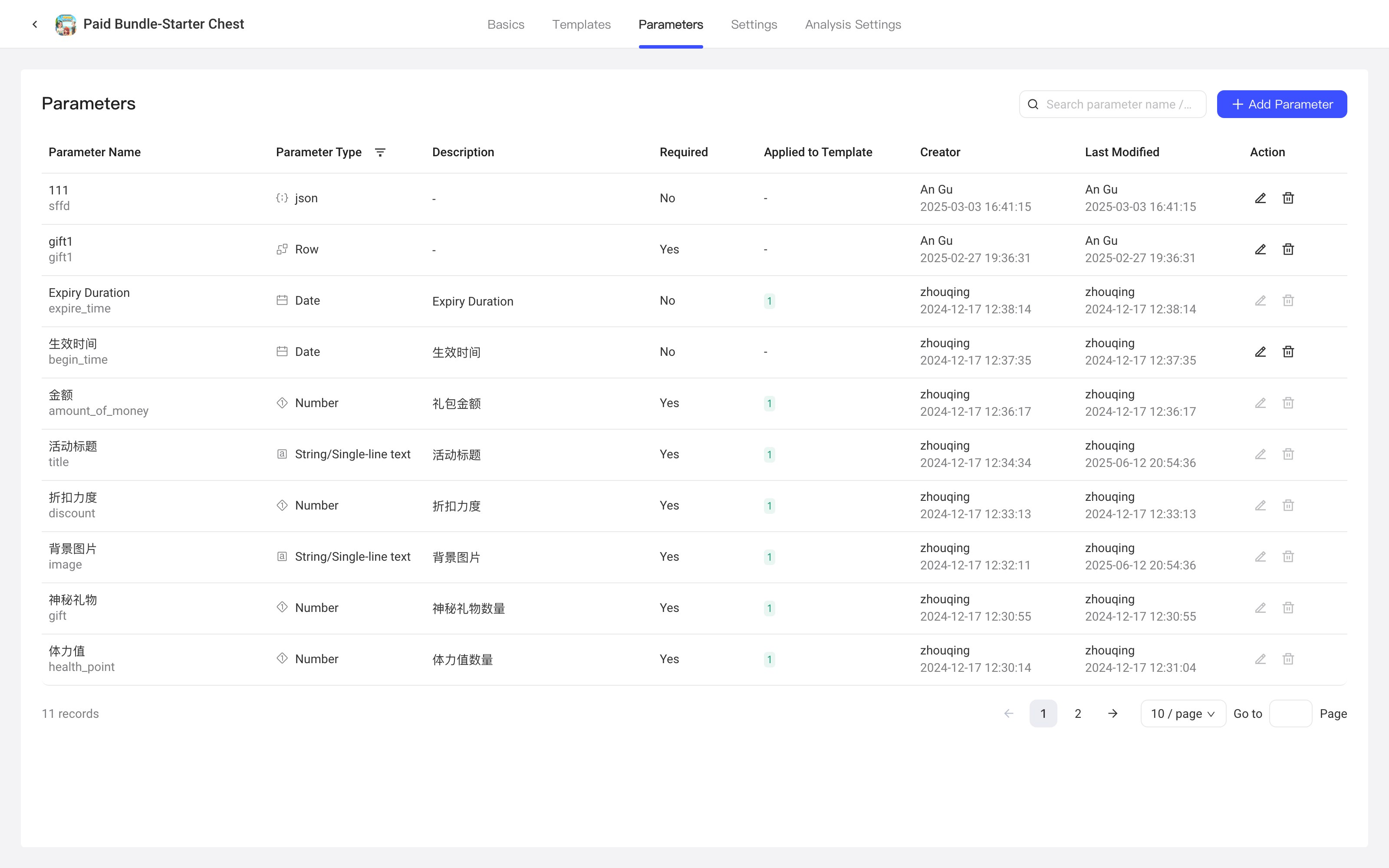
Task: Focus the search parameter name field
Action: pos(1113,105)
